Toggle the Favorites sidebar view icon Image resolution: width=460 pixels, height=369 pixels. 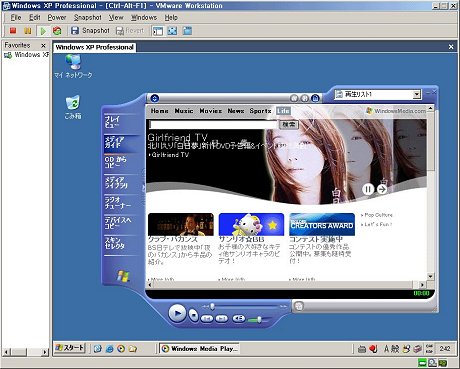coord(158,31)
